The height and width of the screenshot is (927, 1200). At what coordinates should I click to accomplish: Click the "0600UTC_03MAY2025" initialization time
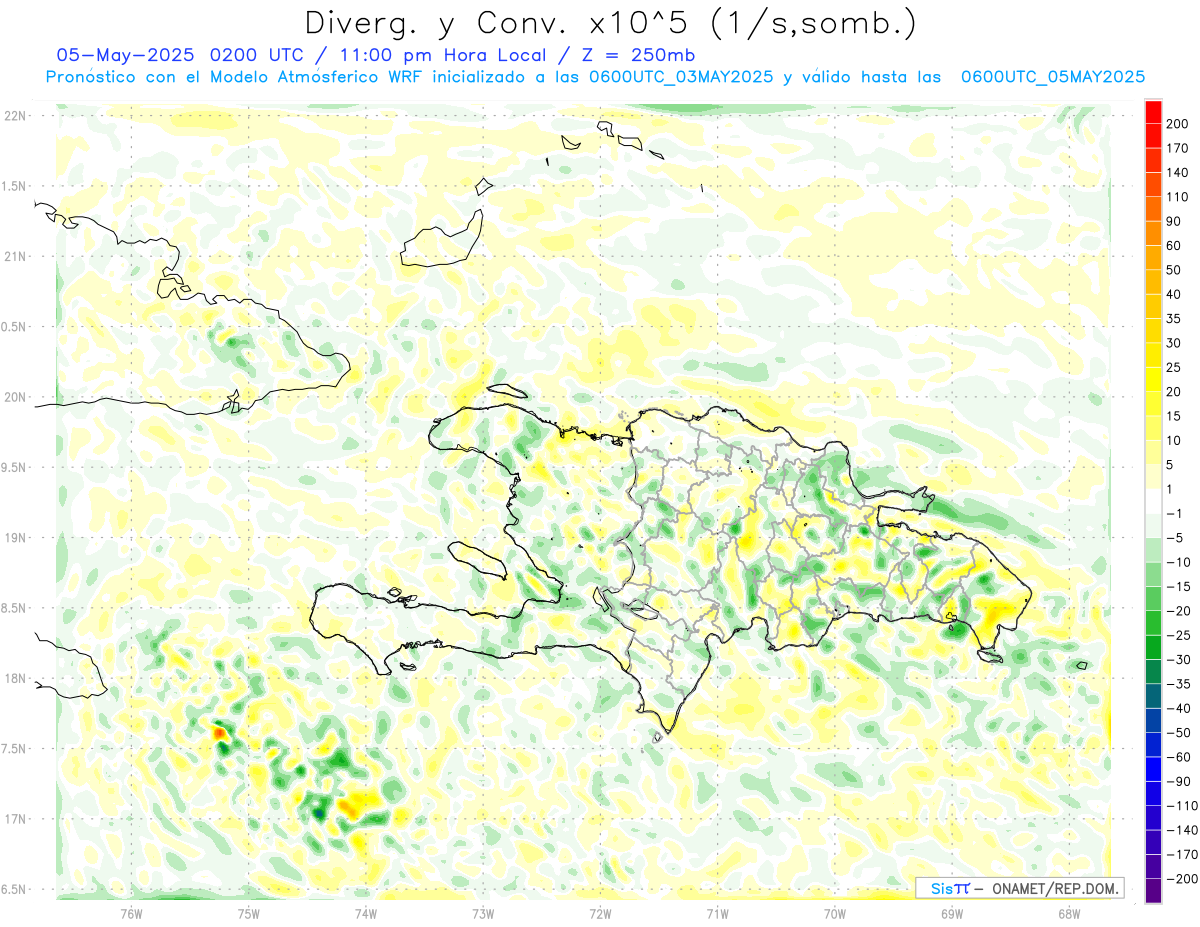click(x=681, y=77)
